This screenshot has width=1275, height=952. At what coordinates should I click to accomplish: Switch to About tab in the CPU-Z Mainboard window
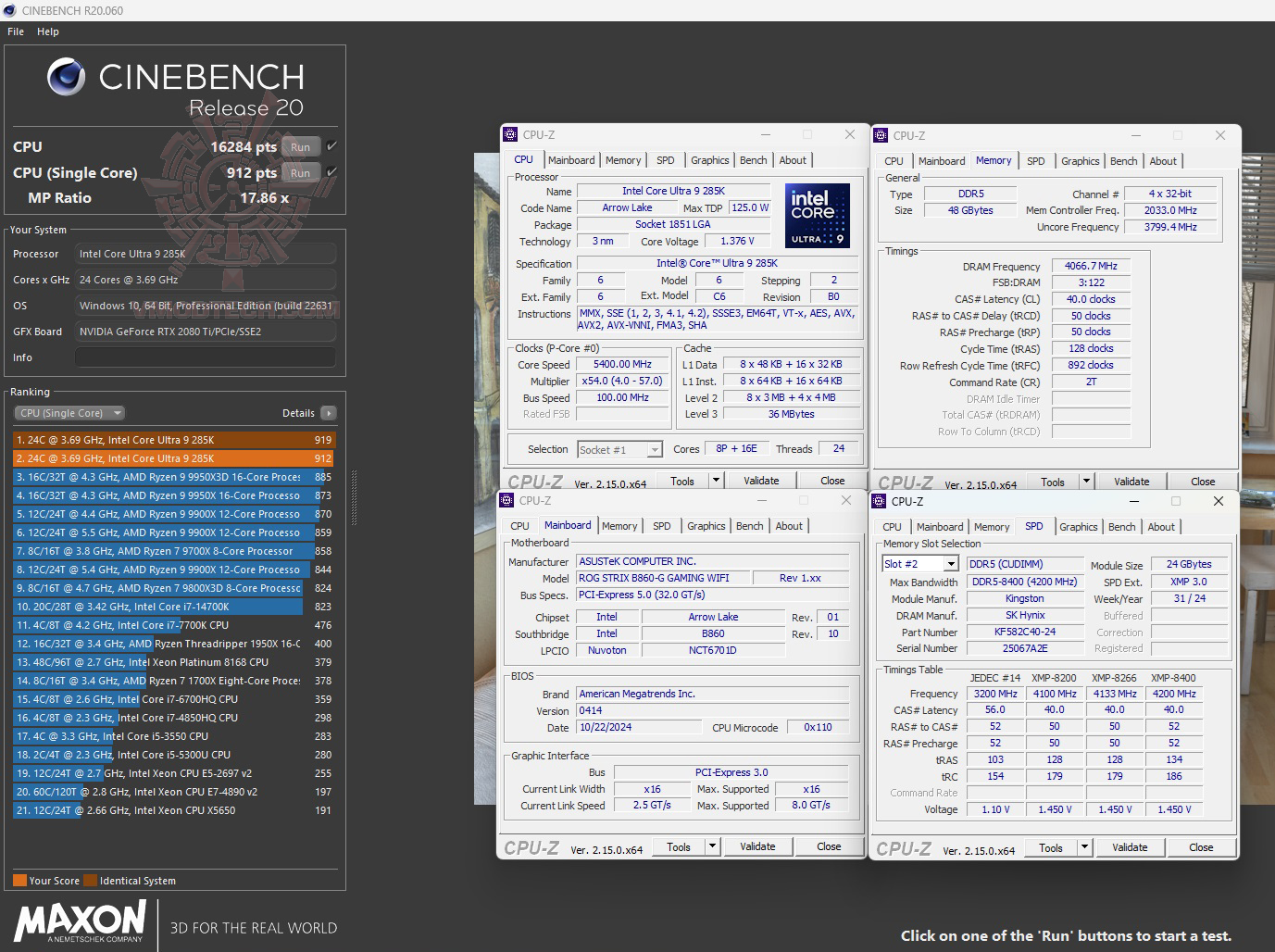pyautogui.click(x=789, y=526)
